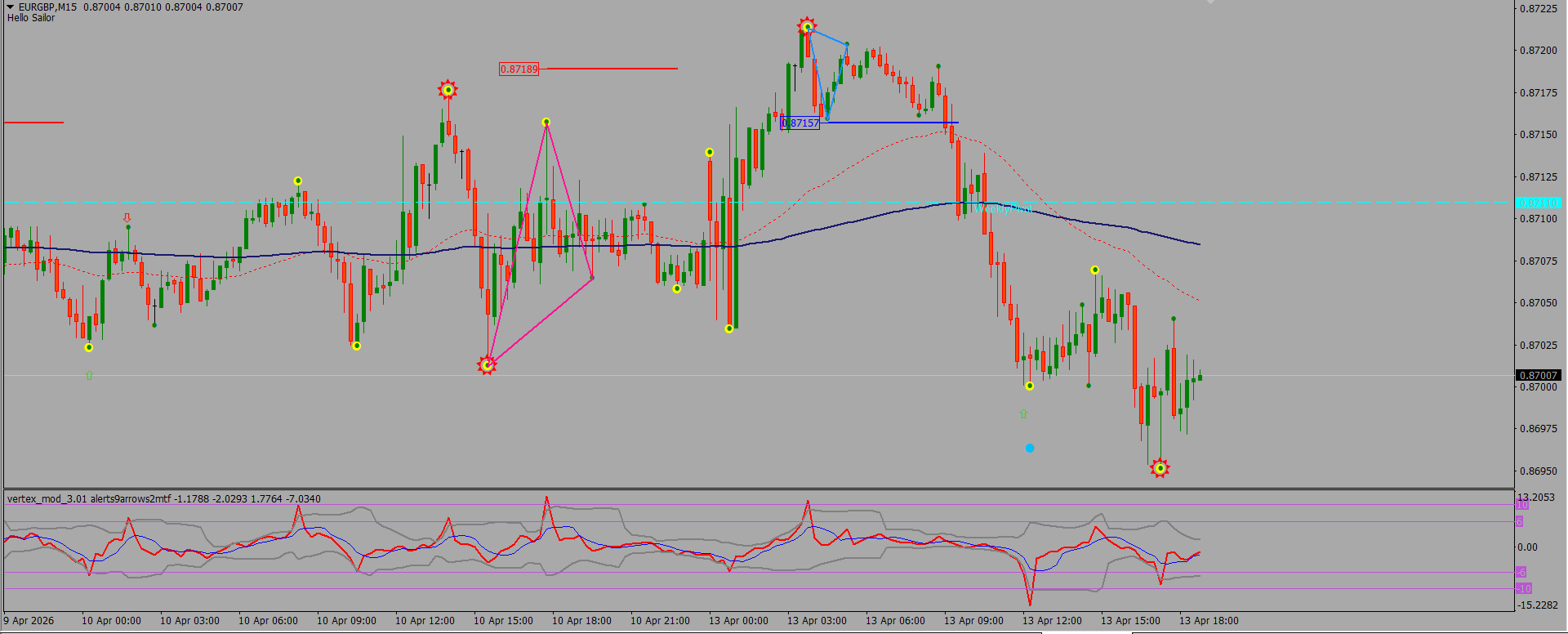Select the blue dot marker below 0.86975
Screen dimensions: 1568x634
[x=1030, y=448]
